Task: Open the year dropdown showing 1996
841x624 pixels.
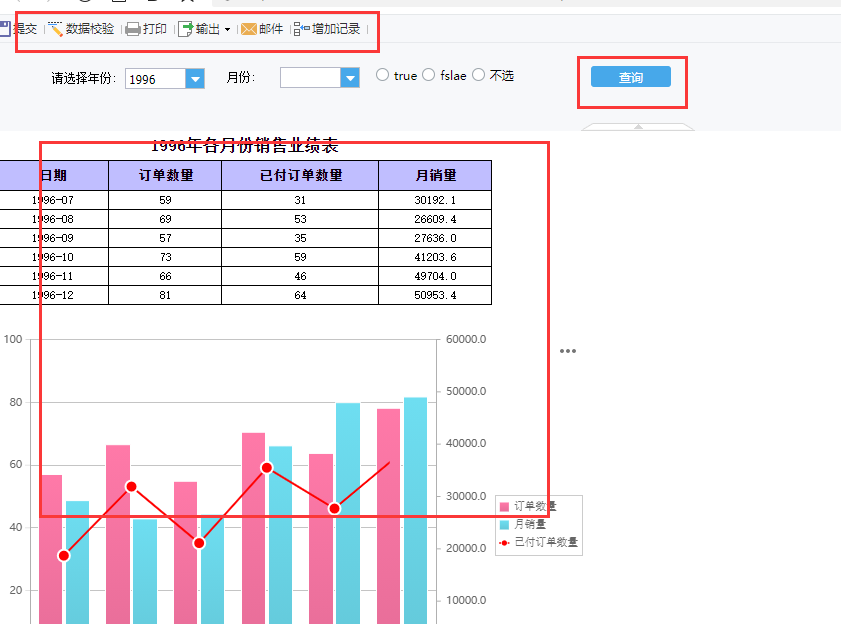Action: [195, 79]
